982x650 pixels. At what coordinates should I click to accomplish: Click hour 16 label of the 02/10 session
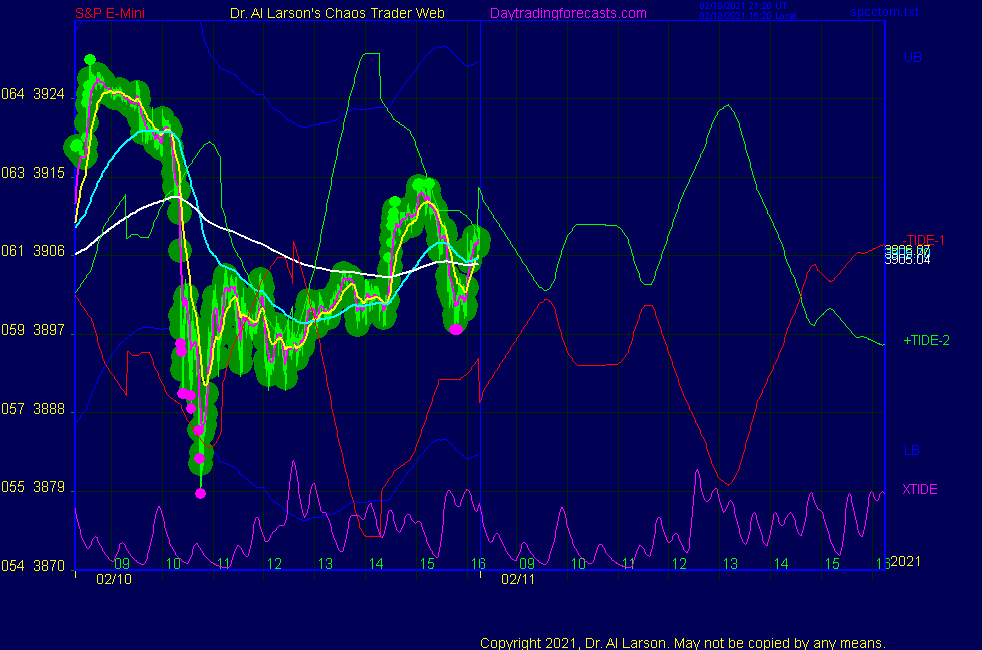pyautogui.click(x=478, y=564)
